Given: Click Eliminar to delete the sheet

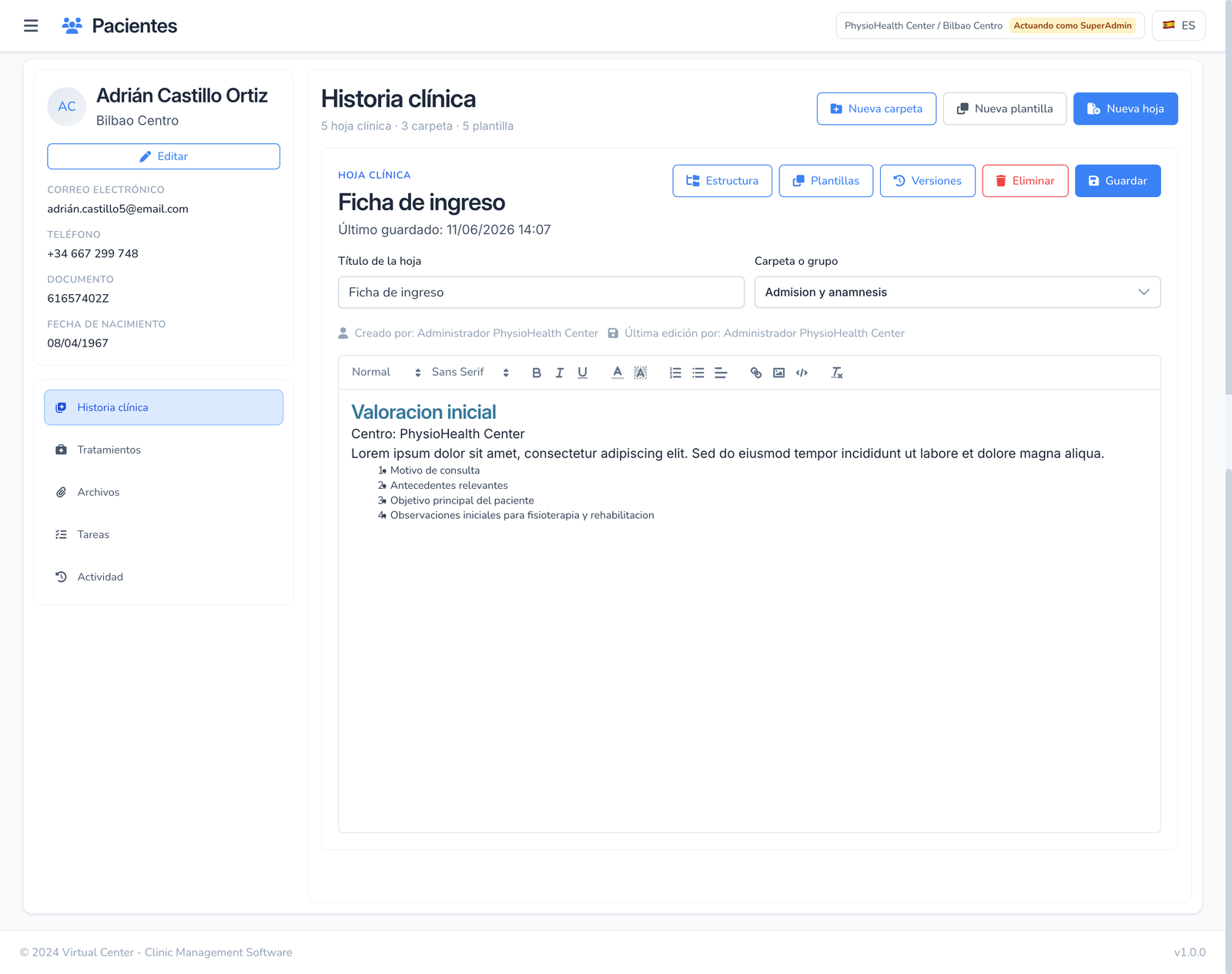Looking at the screenshot, I should pos(1026,181).
